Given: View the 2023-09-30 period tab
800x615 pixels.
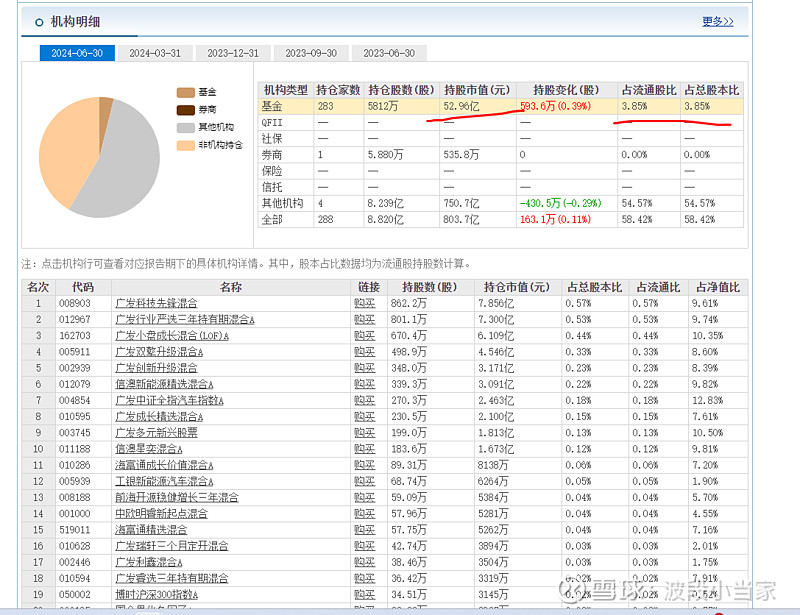Looking at the screenshot, I should [x=311, y=53].
